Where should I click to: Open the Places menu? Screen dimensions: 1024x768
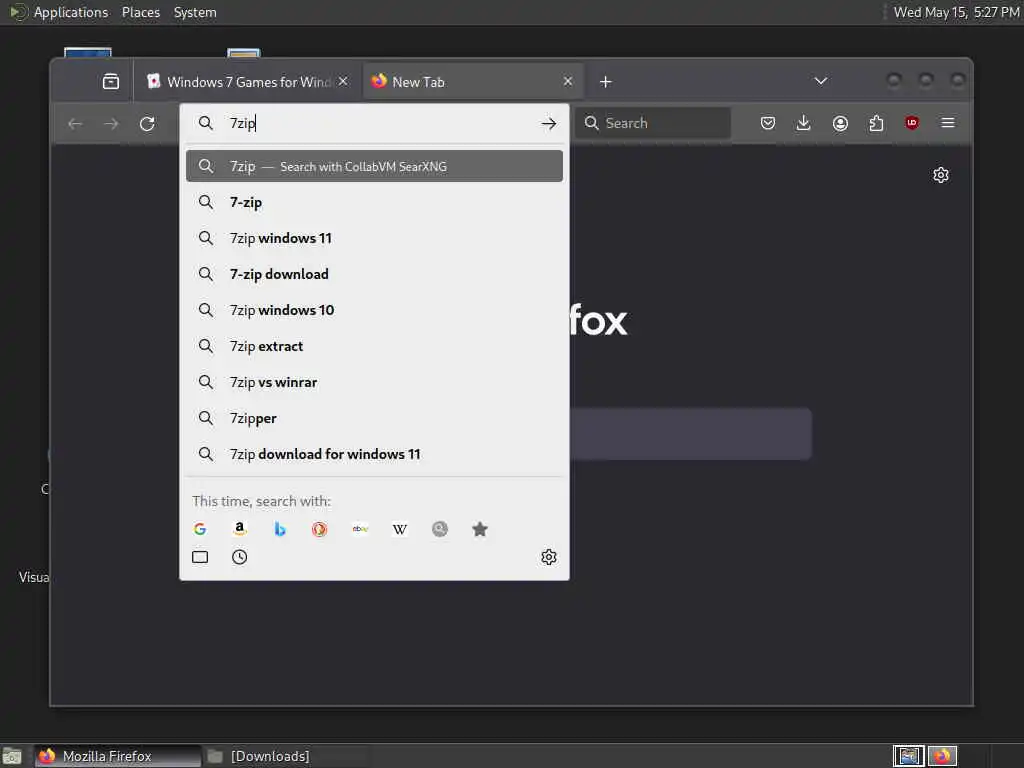pos(141,12)
